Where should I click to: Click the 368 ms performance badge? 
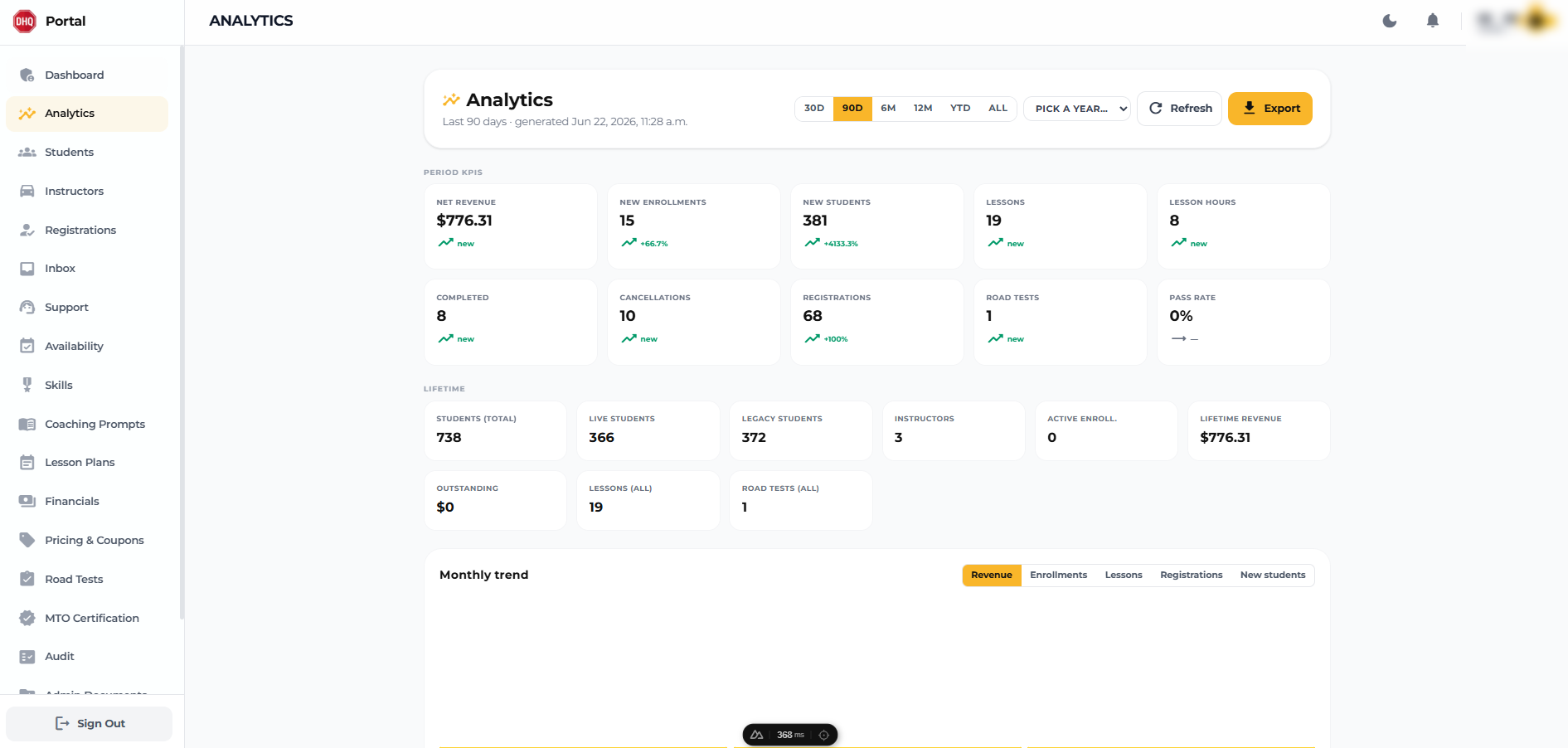coord(790,735)
